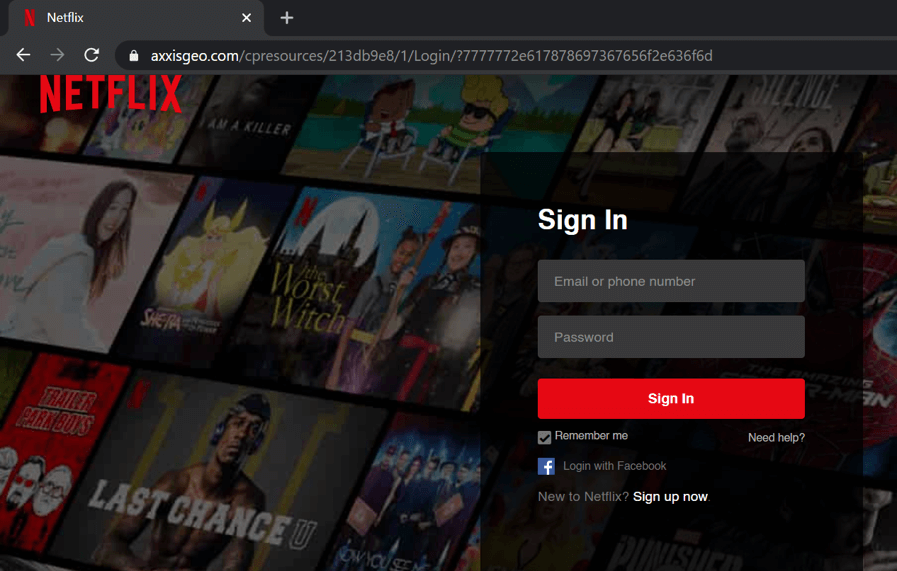Open a new tab with the plus icon

[287, 18]
